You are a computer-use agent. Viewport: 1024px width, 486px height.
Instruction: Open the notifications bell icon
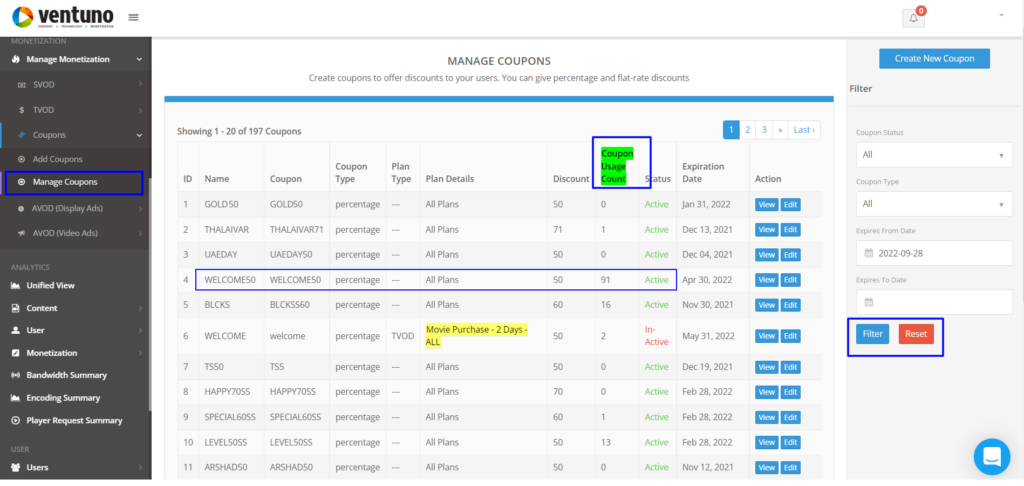913,18
